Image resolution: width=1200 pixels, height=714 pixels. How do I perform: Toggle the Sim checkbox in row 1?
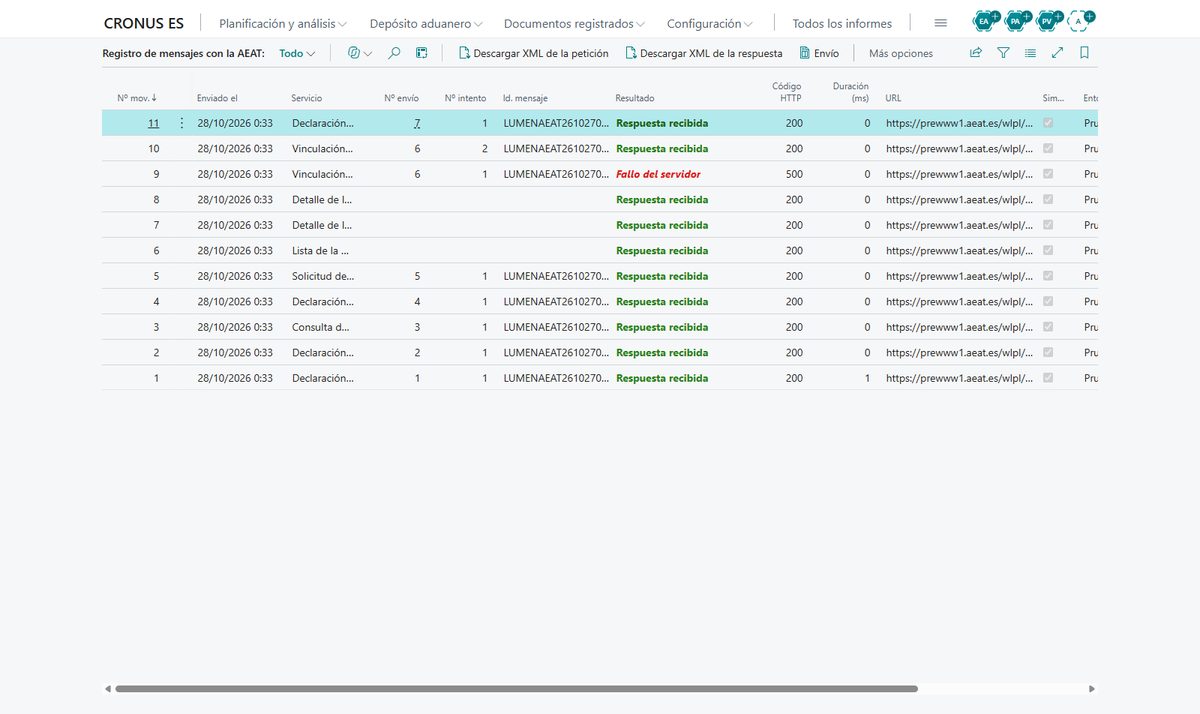tap(1048, 378)
